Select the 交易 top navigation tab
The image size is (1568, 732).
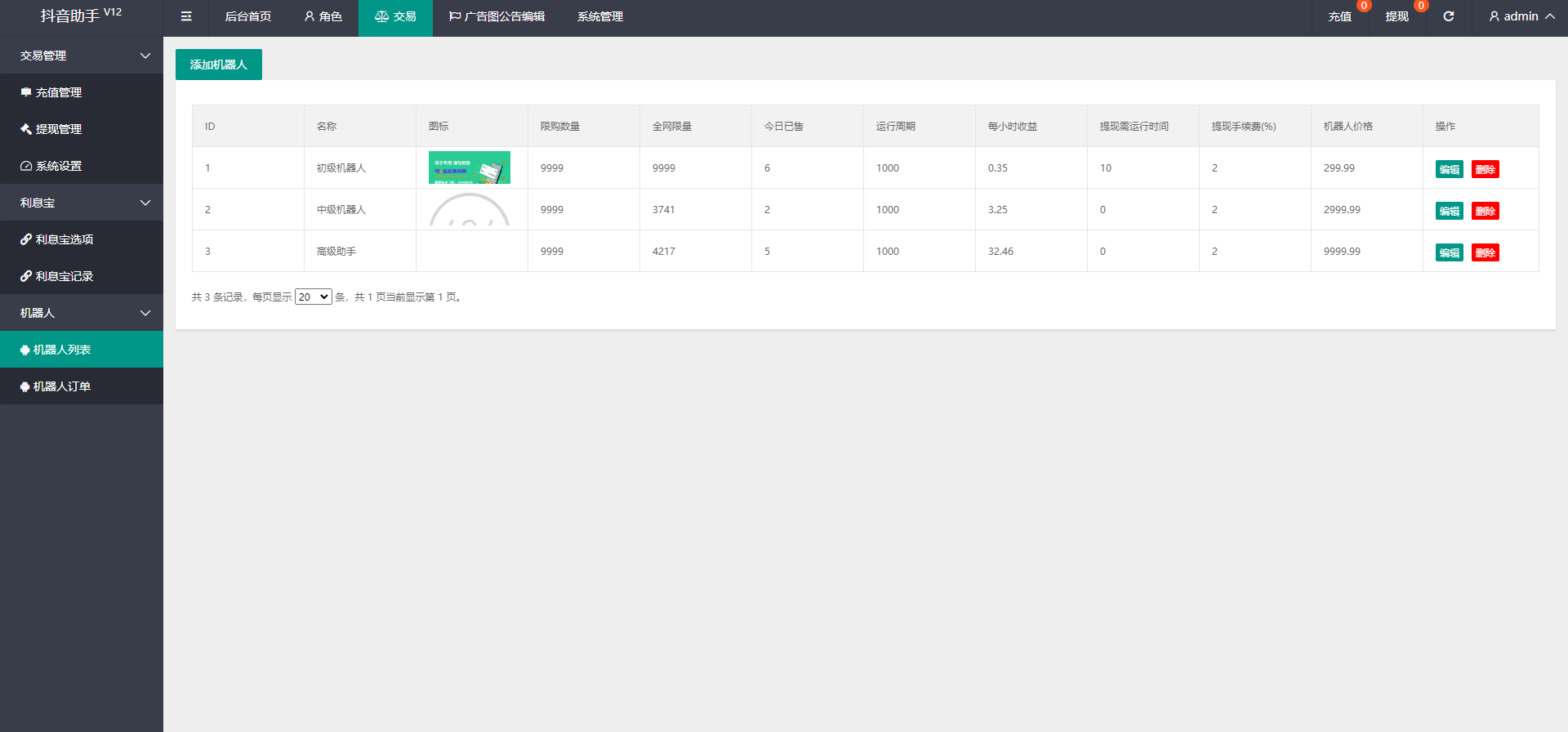click(395, 16)
